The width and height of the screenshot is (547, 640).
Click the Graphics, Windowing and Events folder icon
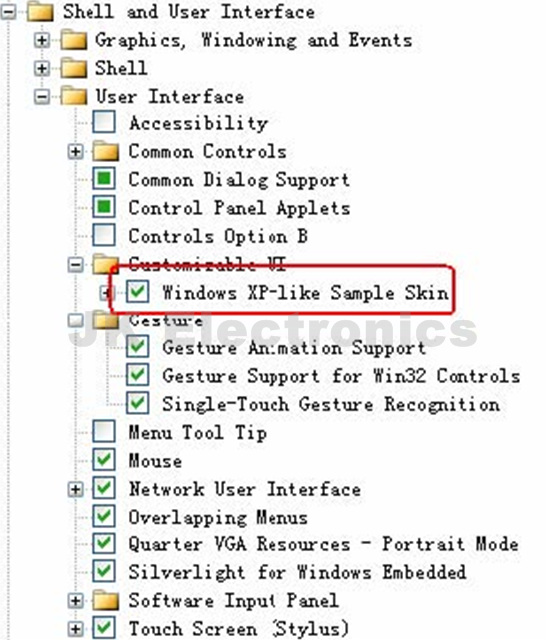(x=73, y=40)
